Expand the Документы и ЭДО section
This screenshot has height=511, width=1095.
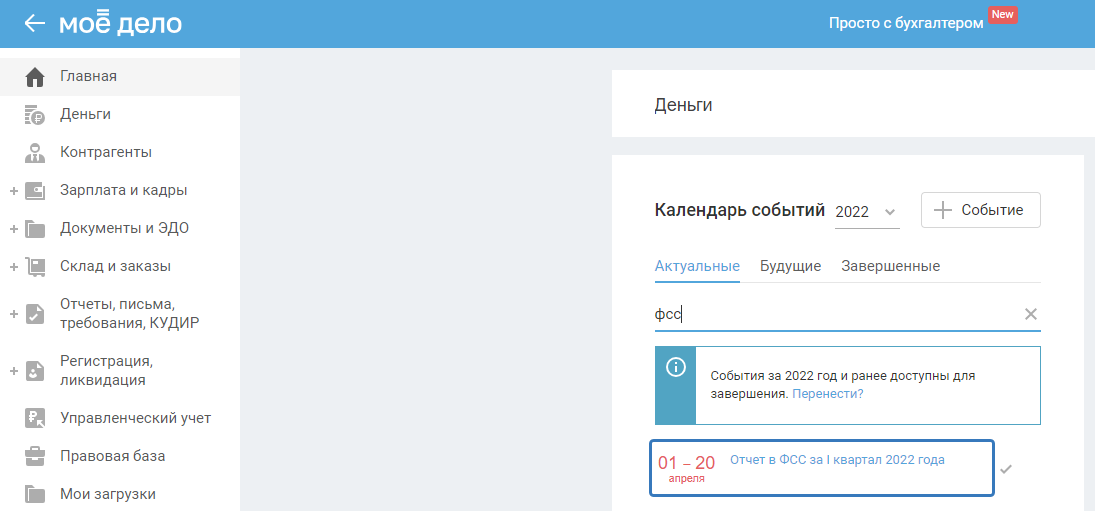coord(14,229)
